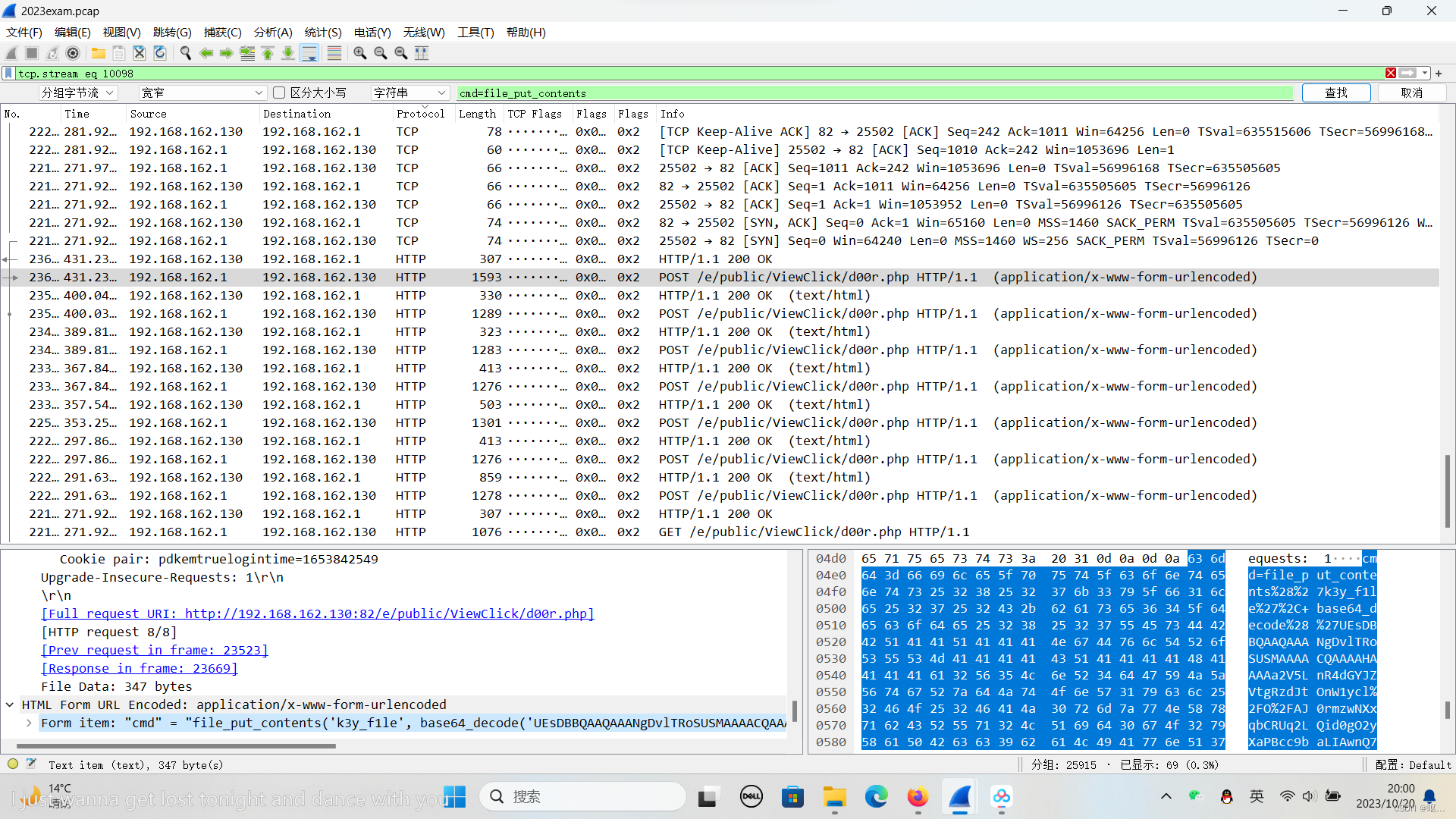Image resolution: width=1456 pixels, height=819 pixels.
Task: Click the 查找 find button
Action: tap(1335, 93)
